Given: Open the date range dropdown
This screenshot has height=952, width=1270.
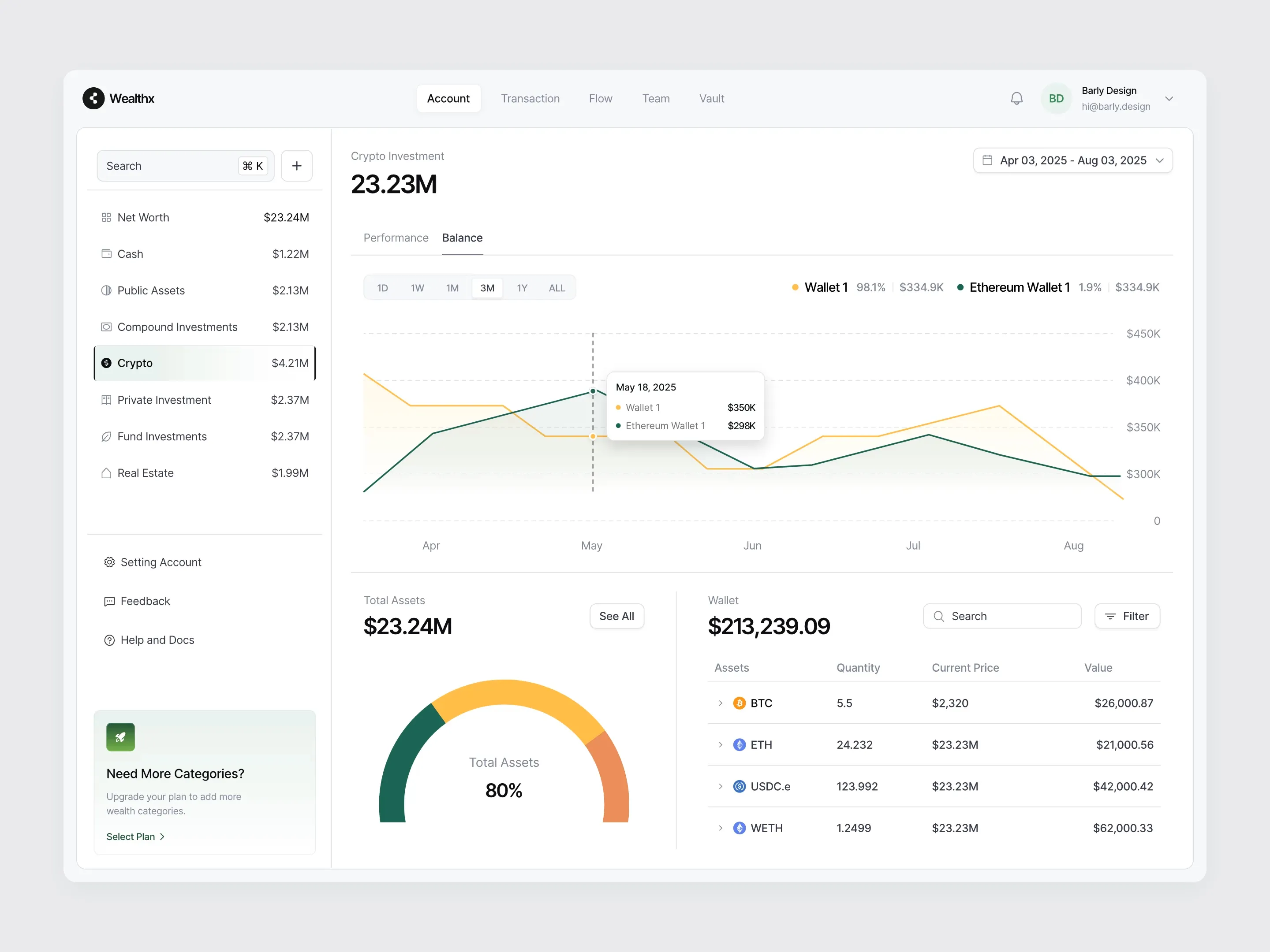Looking at the screenshot, I should pyautogui.click(x=1073, y=160).
